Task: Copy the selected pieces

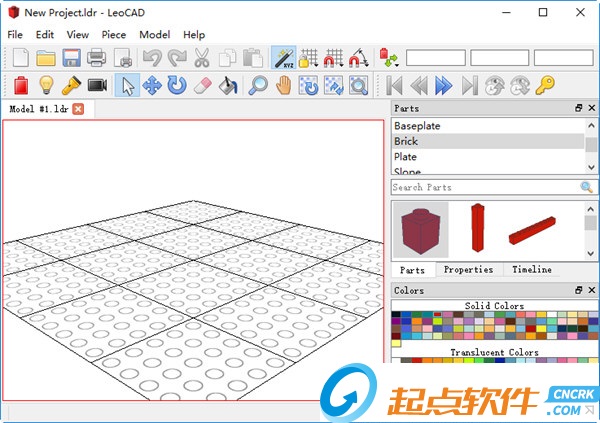Action: [228, 58]
